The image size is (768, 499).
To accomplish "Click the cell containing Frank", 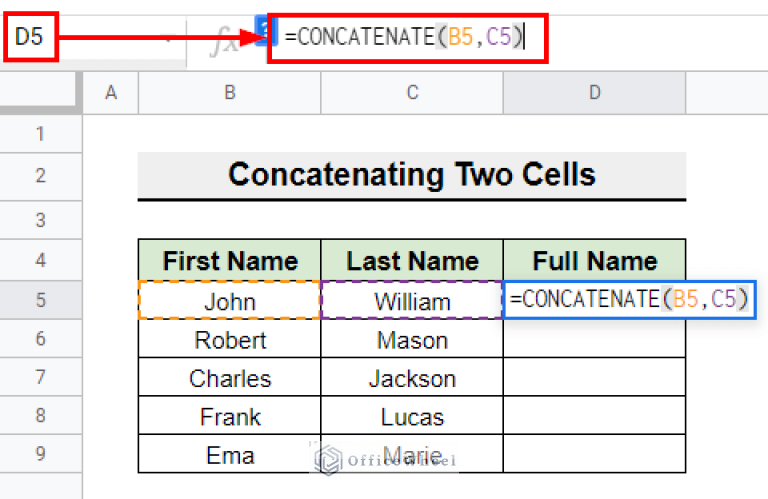I will click(230, 415).
